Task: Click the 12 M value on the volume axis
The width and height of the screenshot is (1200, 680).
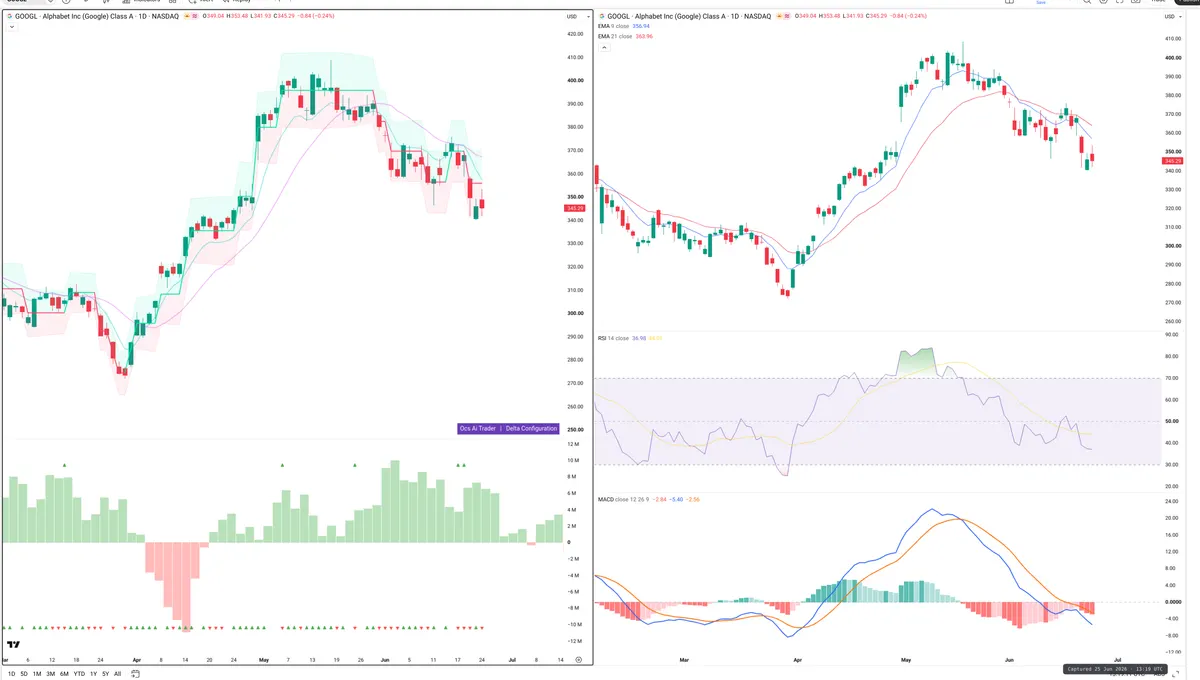Action: point(573,444)
